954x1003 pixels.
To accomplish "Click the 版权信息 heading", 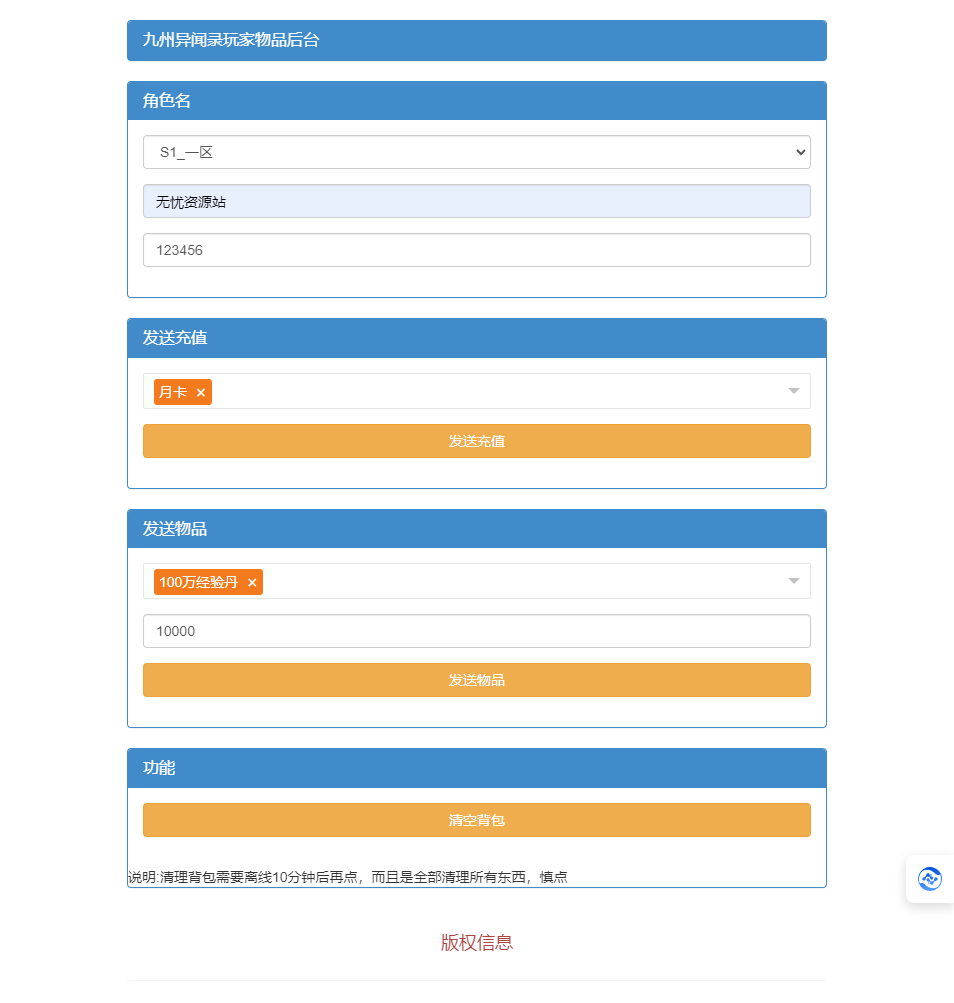I will (477, 942).
